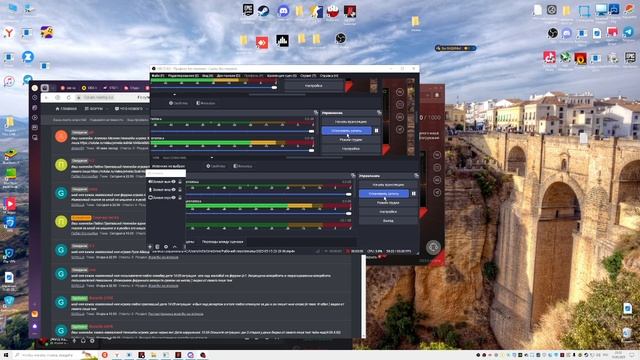Click the Выход button in OBS controls
This screenshot has height=360, width=640.
[x=388, y=220]
